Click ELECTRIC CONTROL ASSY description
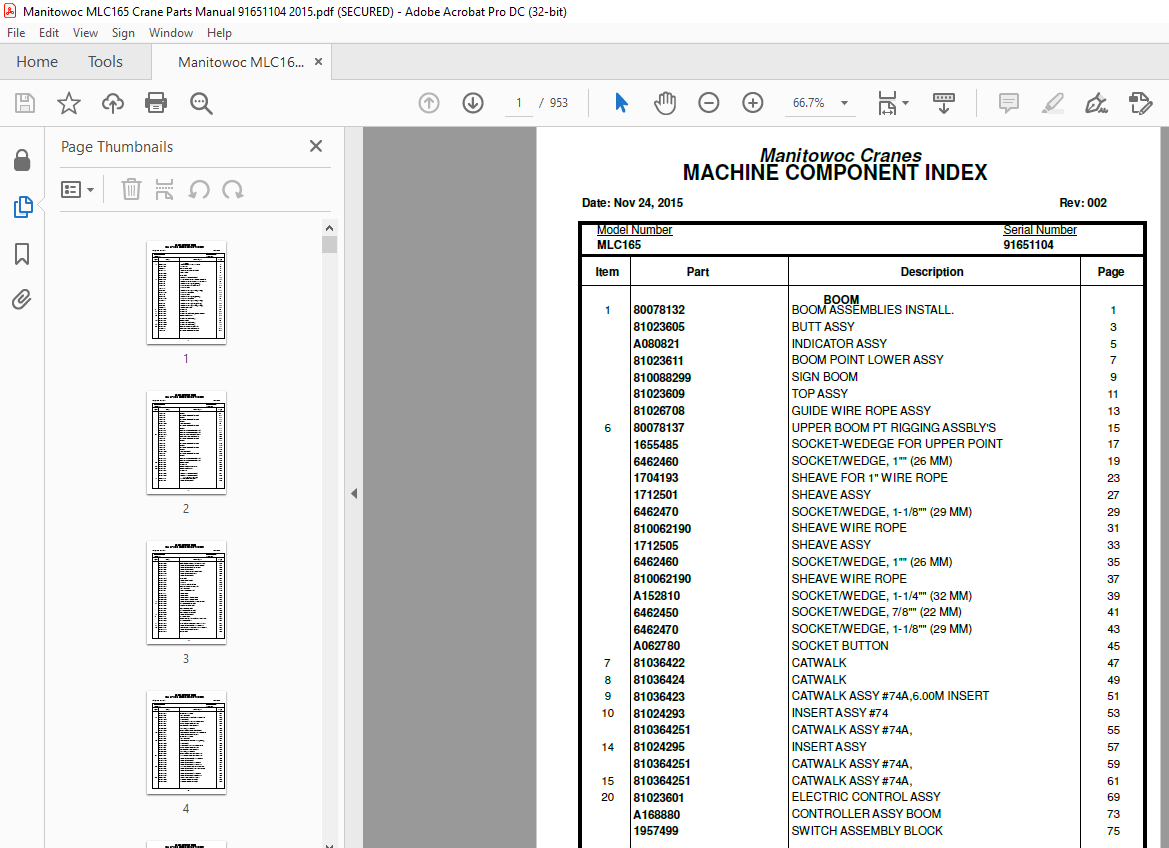 point(866,797)
